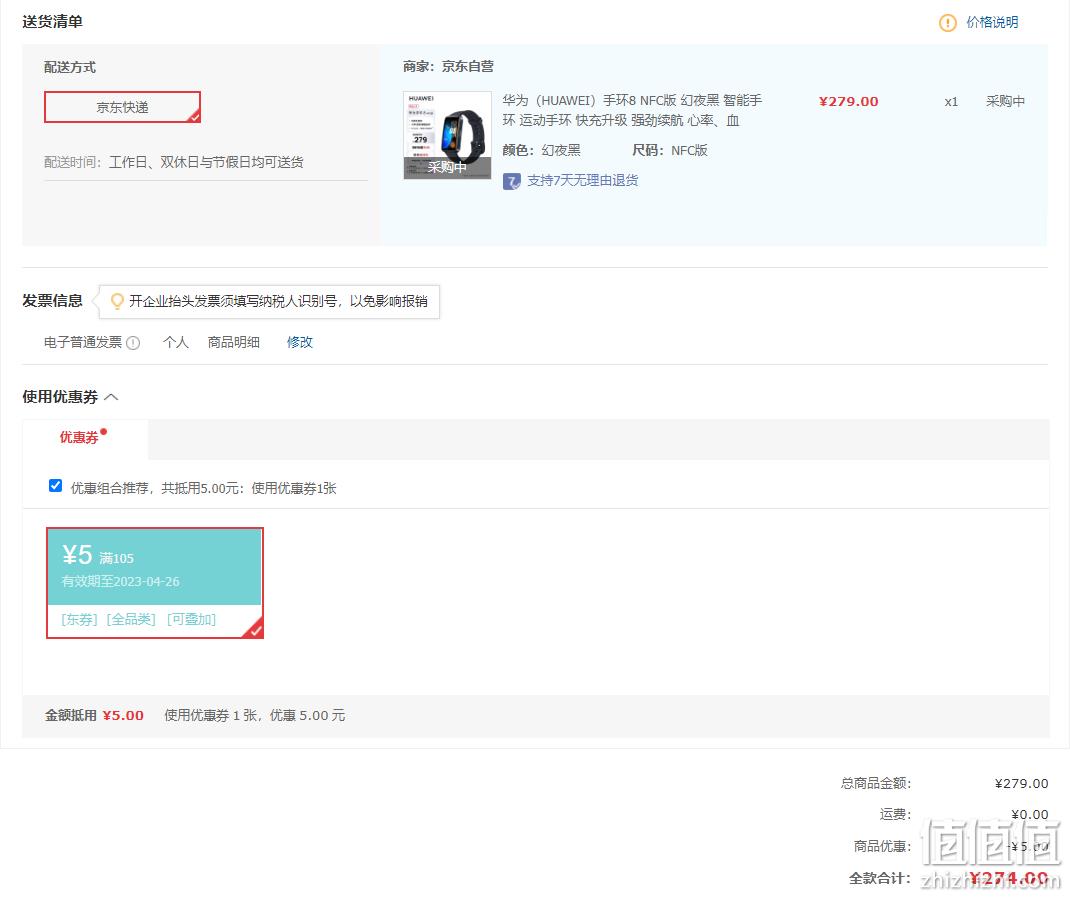The image size is (1070, 898).
Task: Click the 7-day return badge icon
Action: [x=511, y=181]
